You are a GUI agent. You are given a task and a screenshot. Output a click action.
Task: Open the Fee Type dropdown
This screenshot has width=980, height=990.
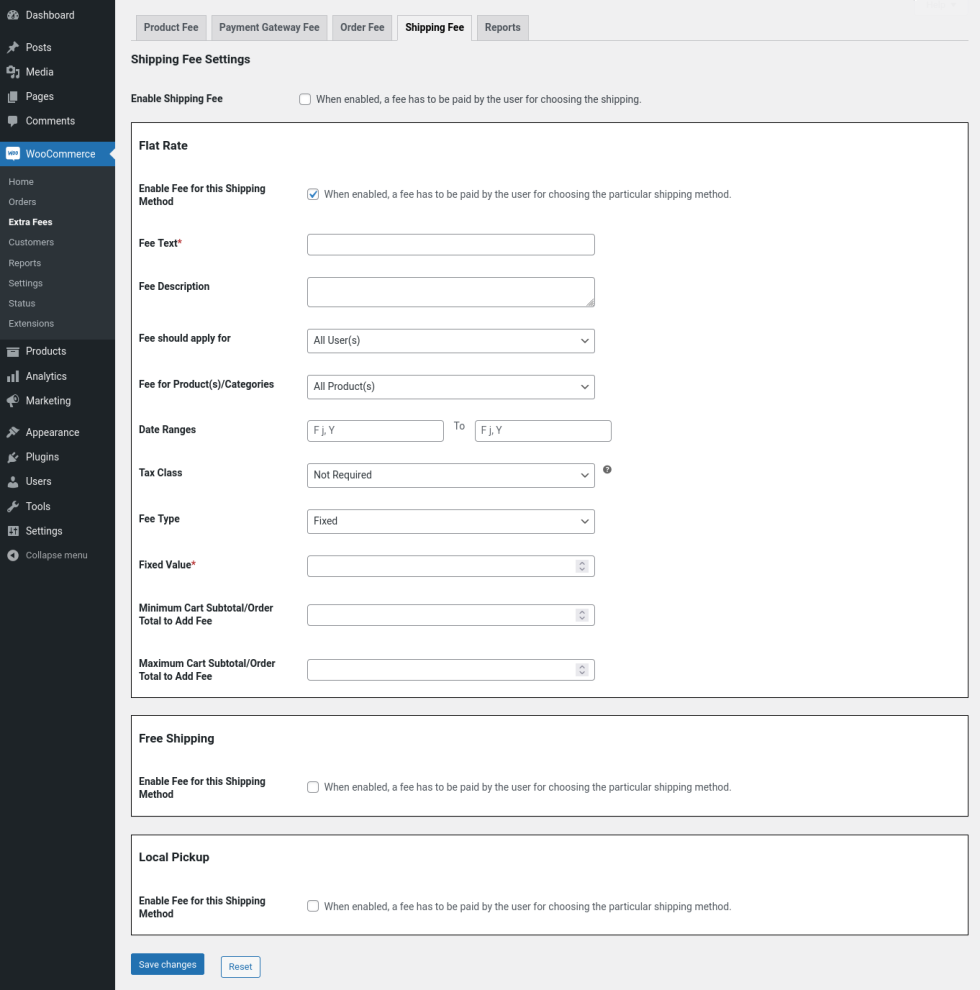click(x=450, y=521)
